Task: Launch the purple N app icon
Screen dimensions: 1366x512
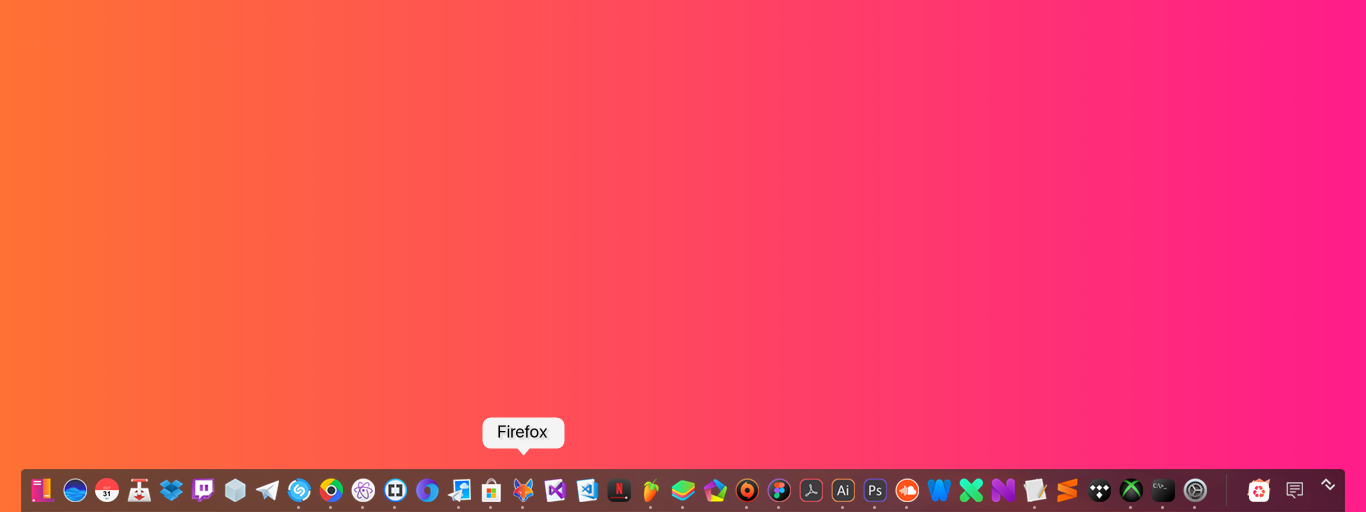Action: pyautogui.click(x=1003, y=490)
